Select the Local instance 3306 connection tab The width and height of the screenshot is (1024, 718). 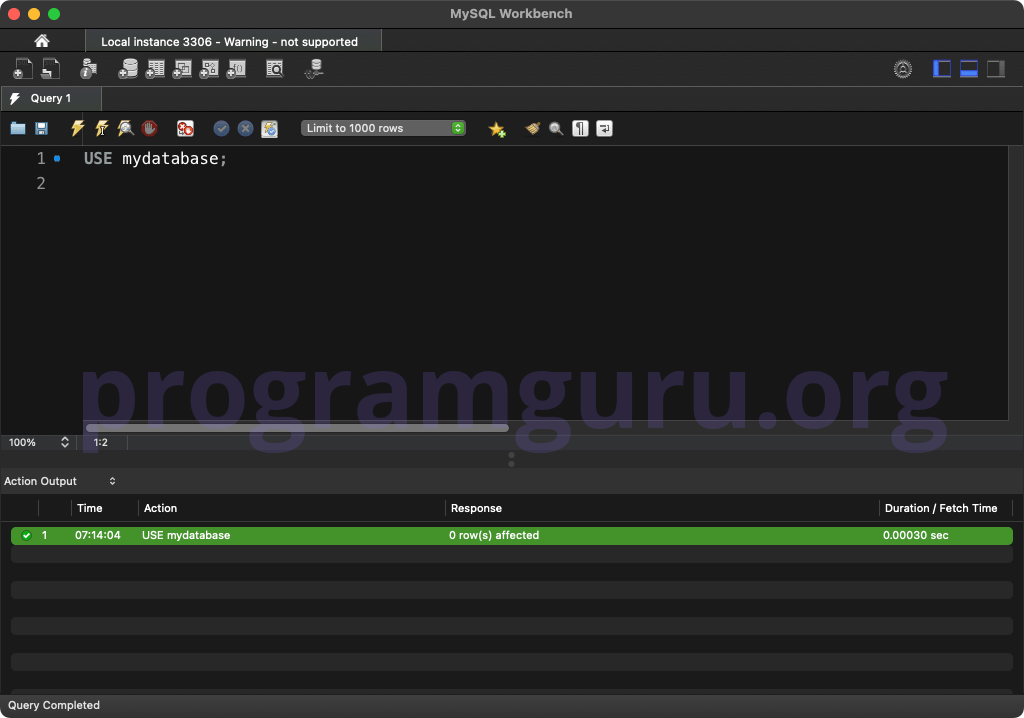click(233, 41)
